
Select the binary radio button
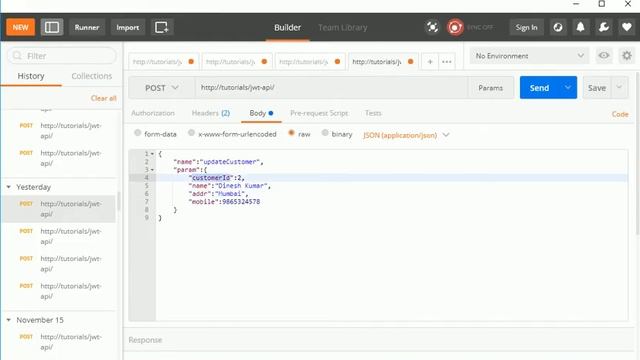(325, 133)
